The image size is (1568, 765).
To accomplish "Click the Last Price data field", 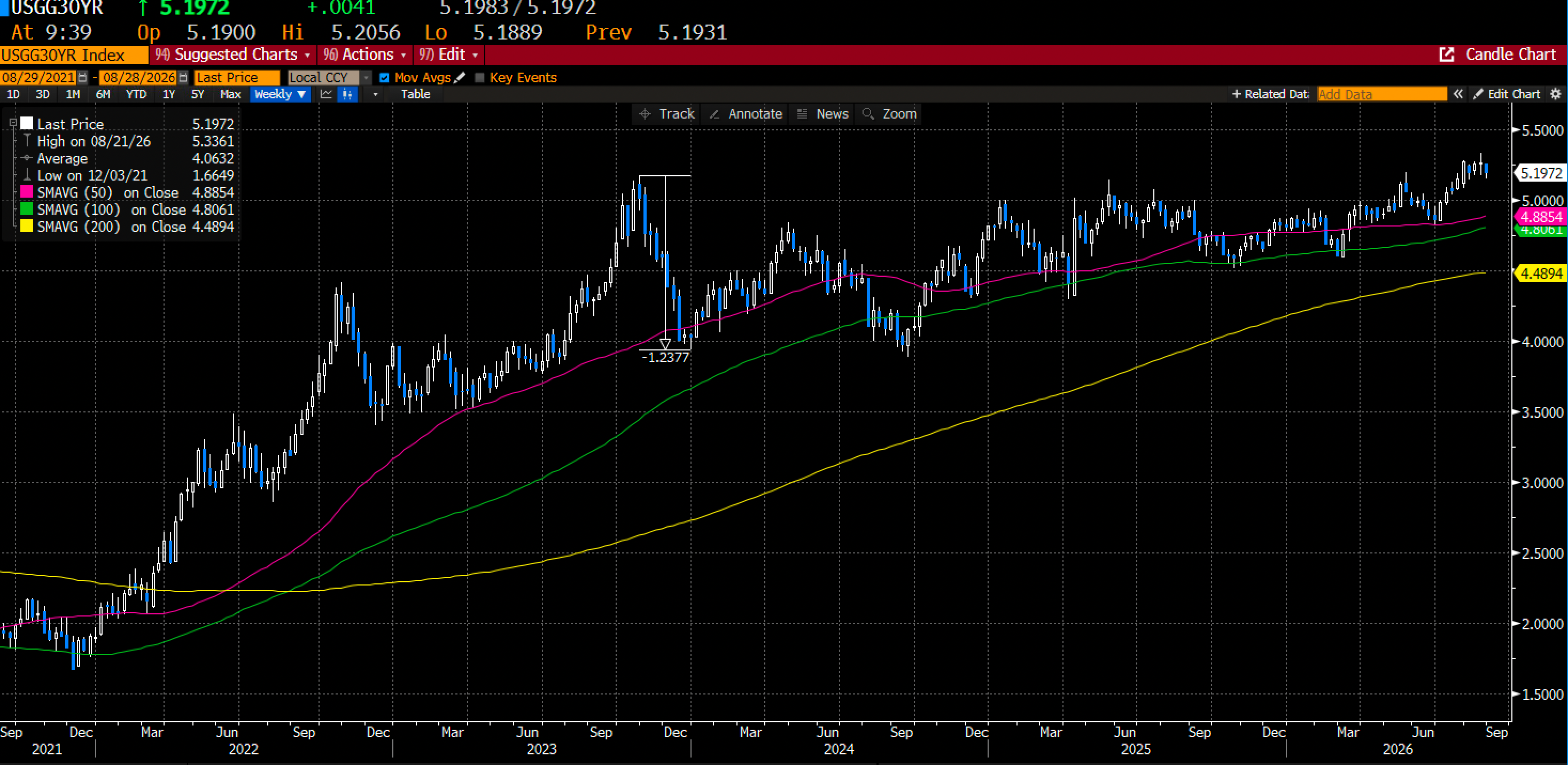I will pyautogui.click(x=237, y=77).
